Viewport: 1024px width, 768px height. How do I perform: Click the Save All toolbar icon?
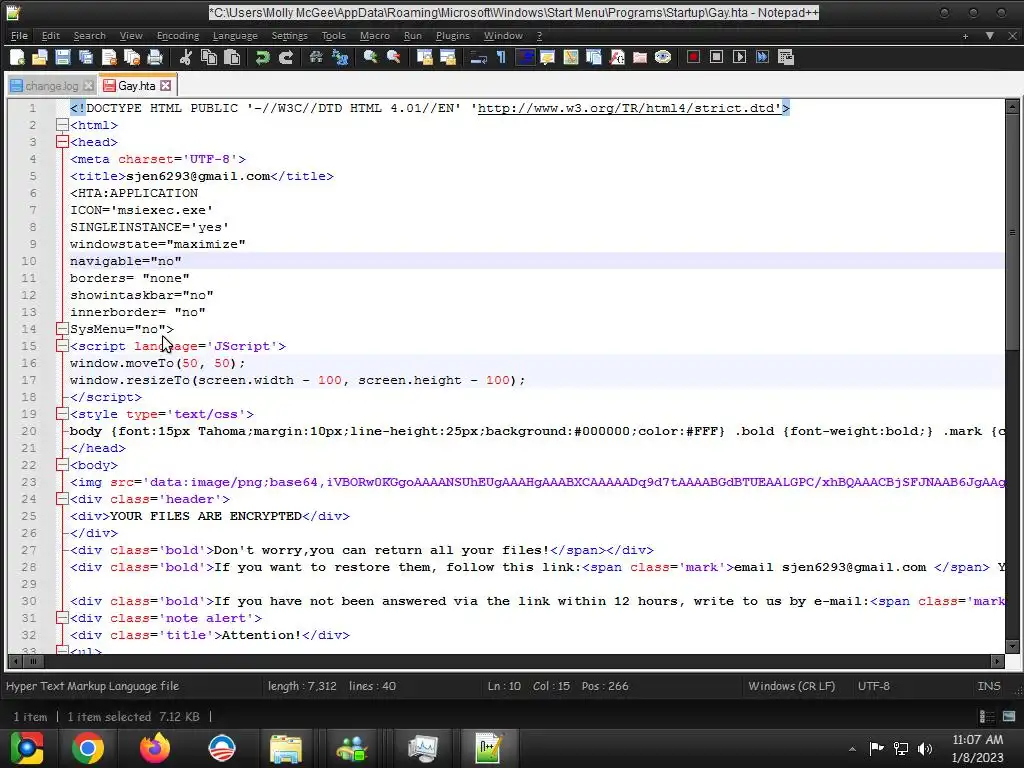pyautogui.click(x=86, y=57)
